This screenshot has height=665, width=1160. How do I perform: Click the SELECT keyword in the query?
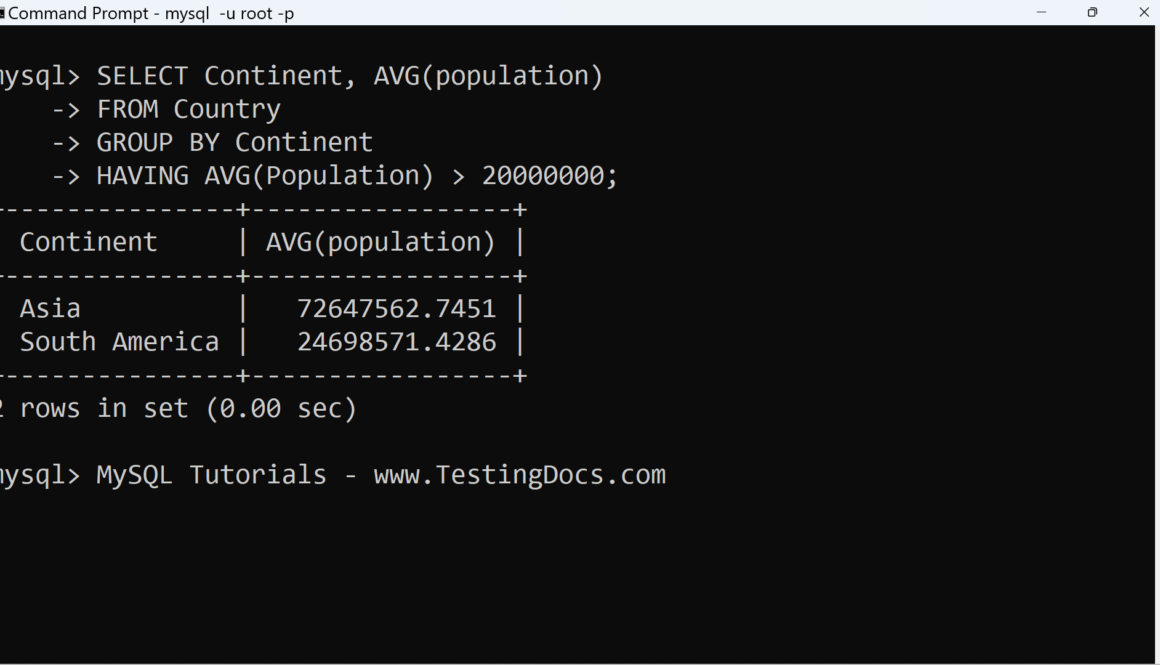(142, 76)
